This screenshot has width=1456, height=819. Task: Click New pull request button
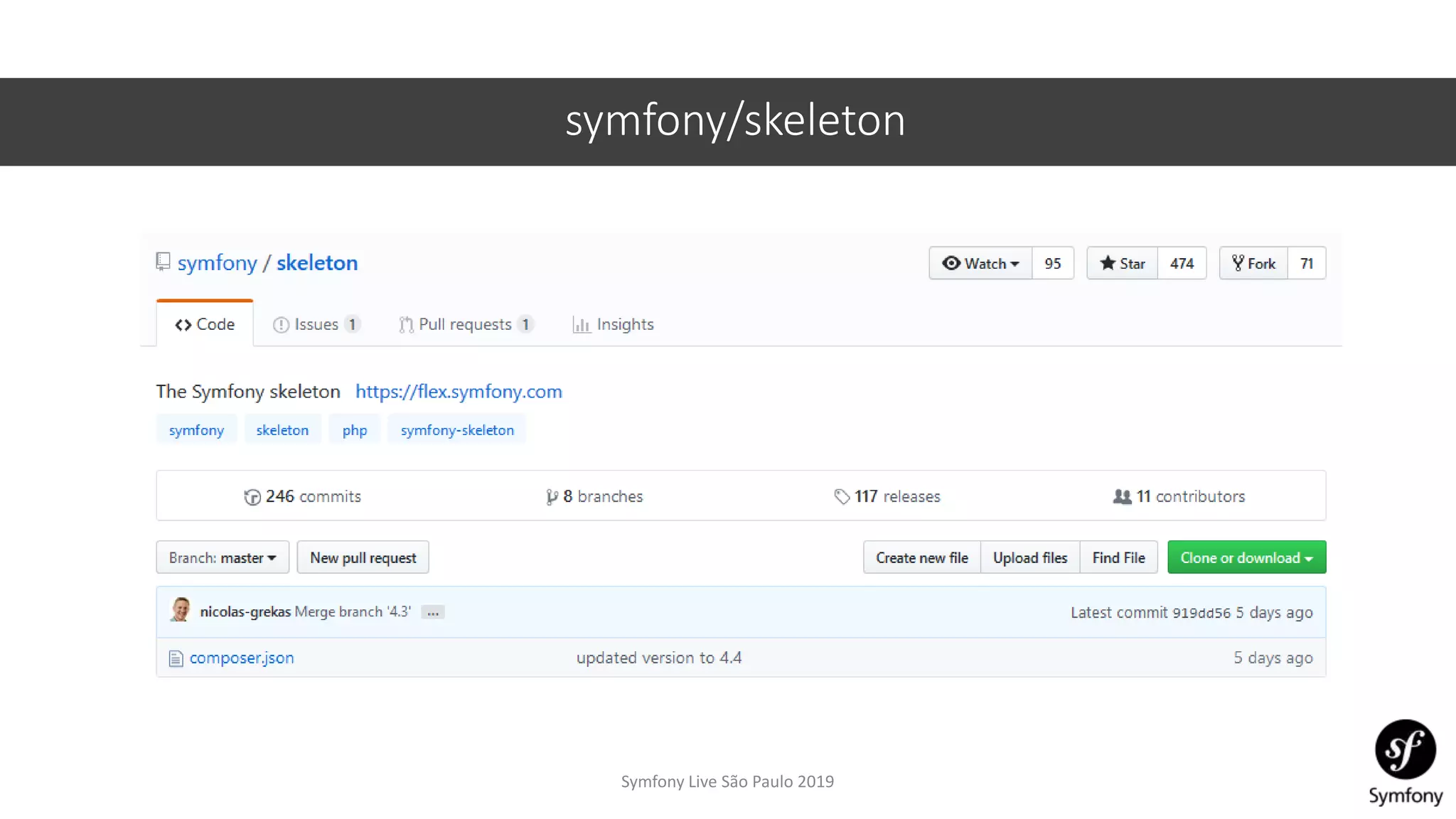tap(363, 557)
